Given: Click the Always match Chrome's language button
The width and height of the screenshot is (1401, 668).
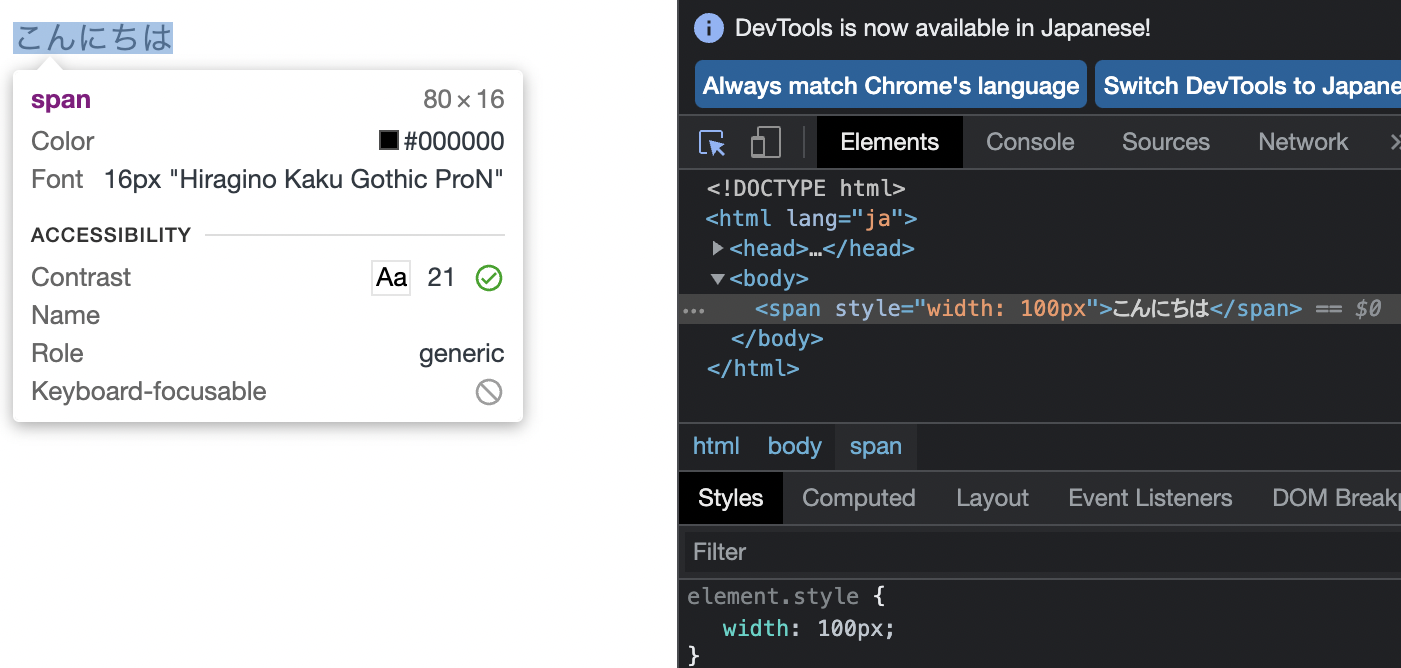Looking at the screenshot, I should pos(890,84).
